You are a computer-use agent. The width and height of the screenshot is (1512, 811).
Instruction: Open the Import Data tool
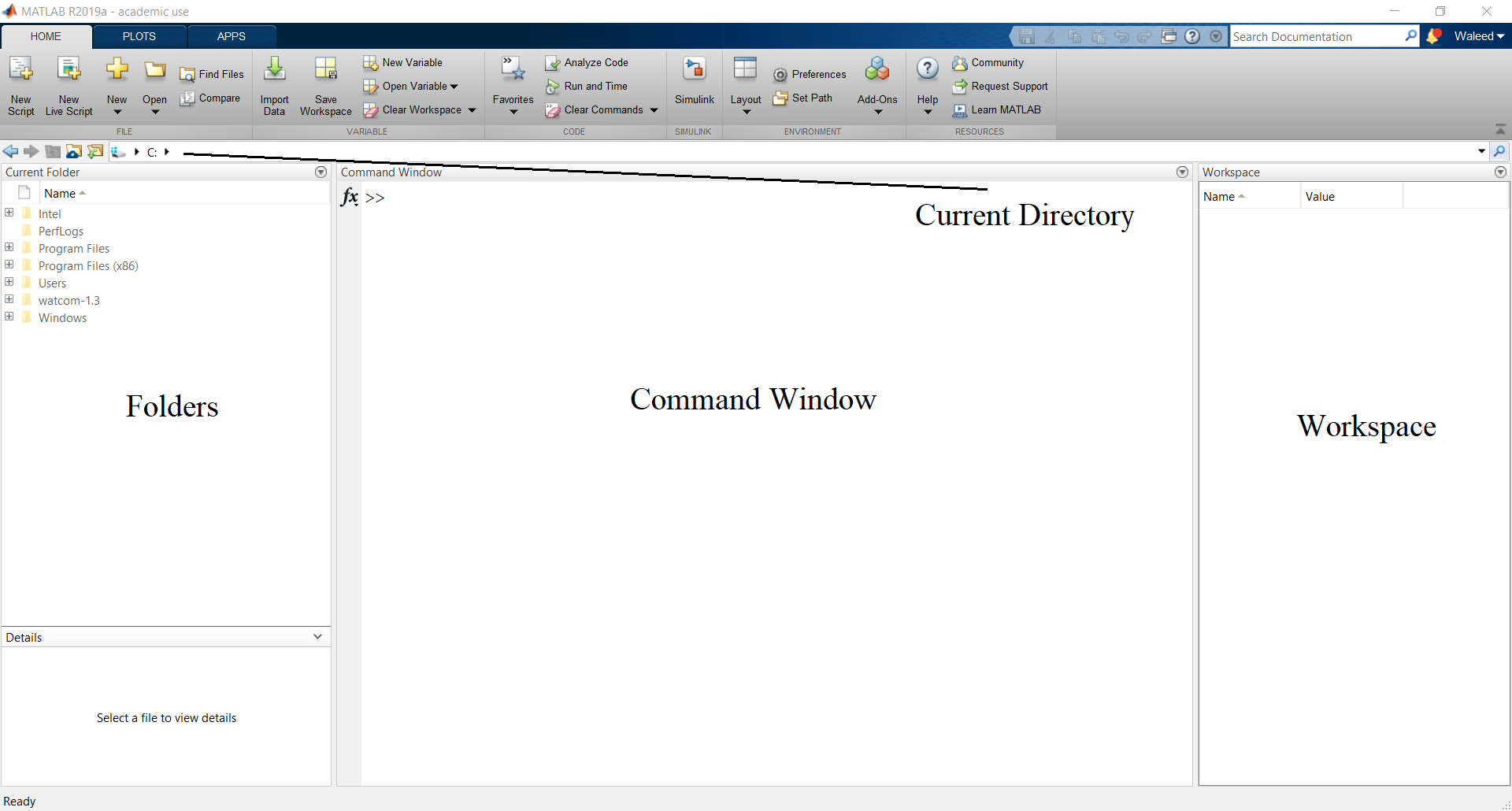click(274, 71)
